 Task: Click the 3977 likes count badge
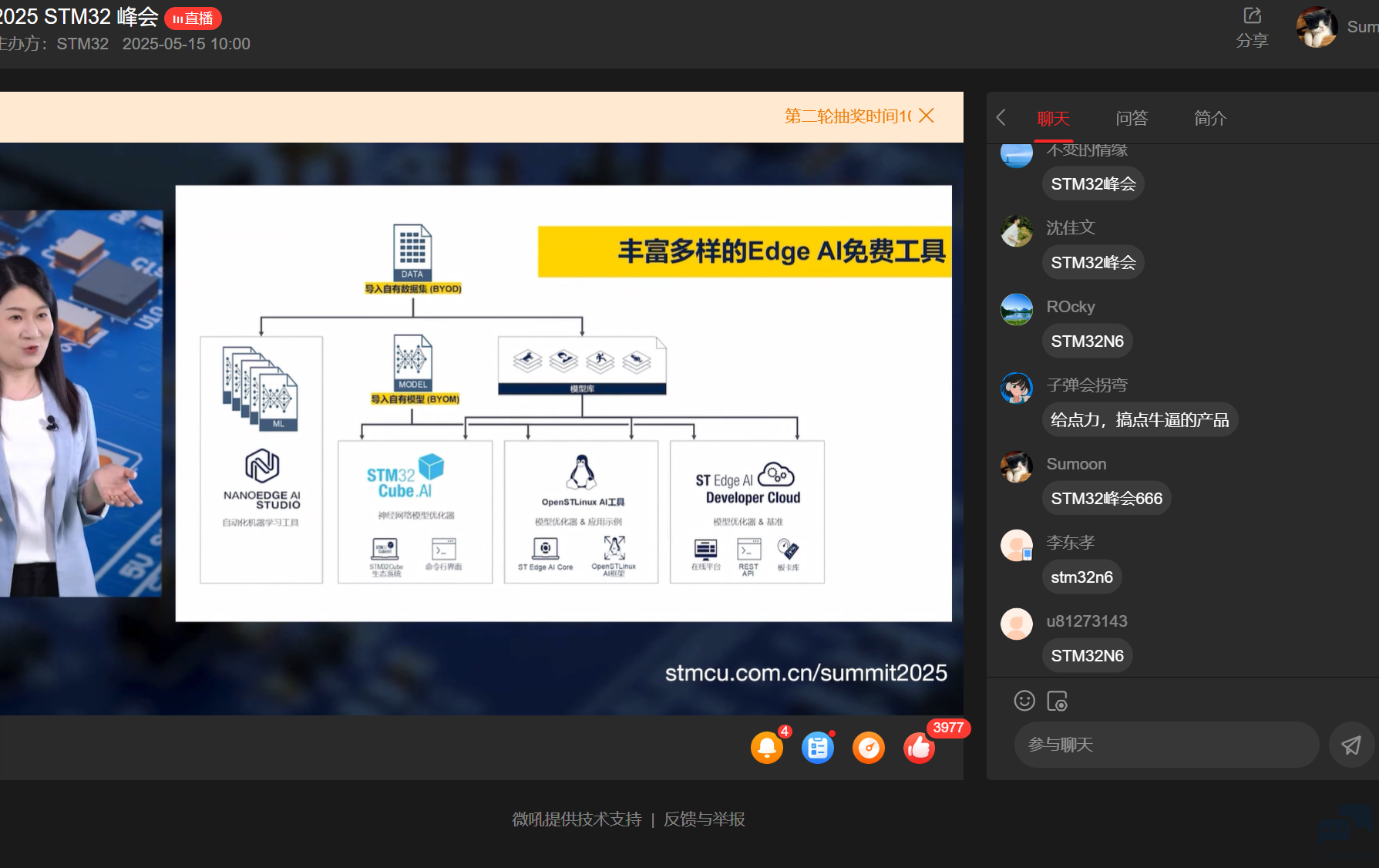click(x=948, y=728)
